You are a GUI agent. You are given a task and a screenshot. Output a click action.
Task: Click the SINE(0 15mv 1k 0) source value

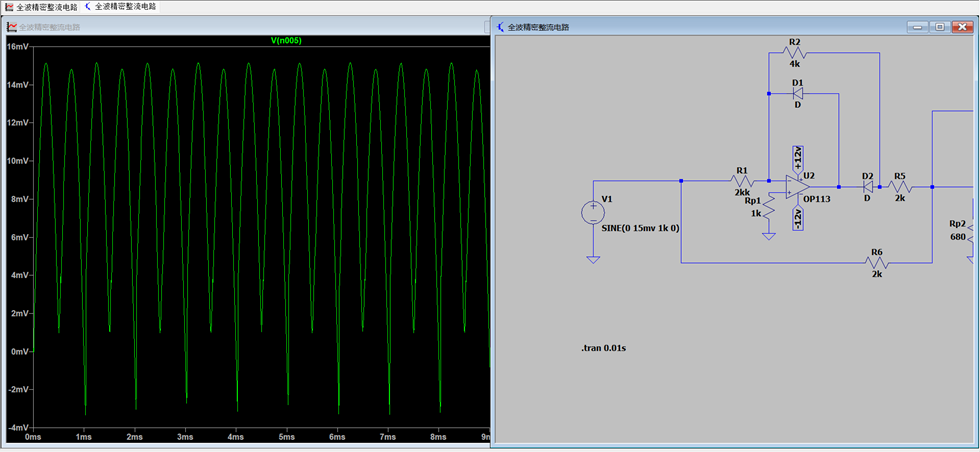coord(640,229)
